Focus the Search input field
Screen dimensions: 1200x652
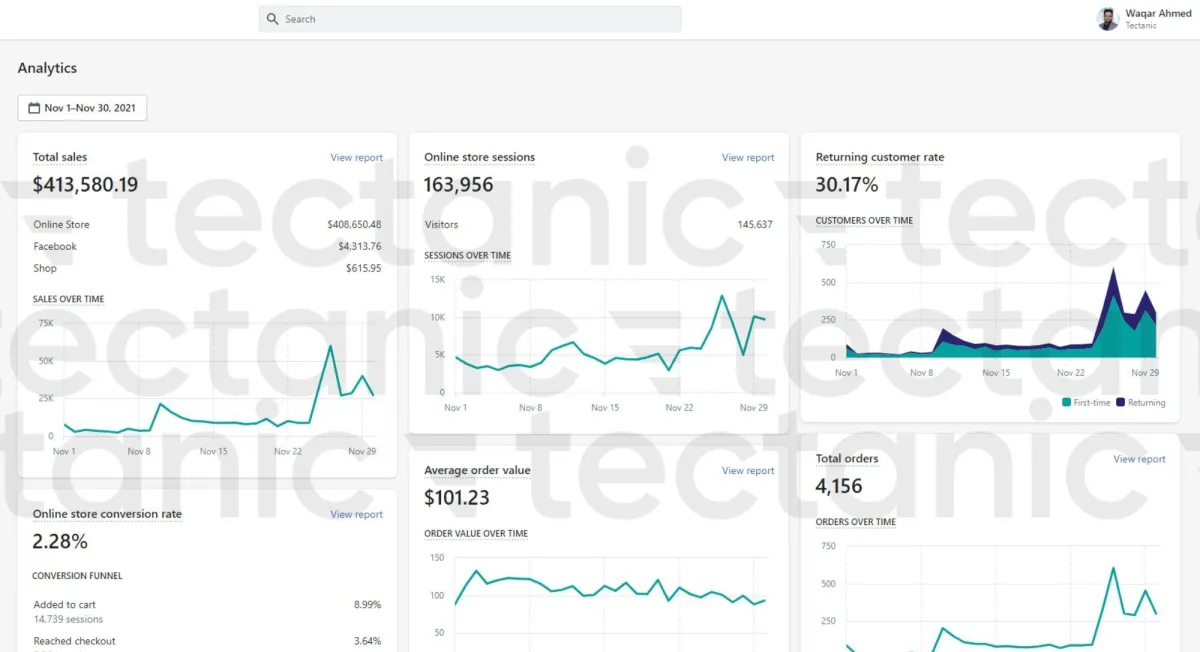coord(470,19)
